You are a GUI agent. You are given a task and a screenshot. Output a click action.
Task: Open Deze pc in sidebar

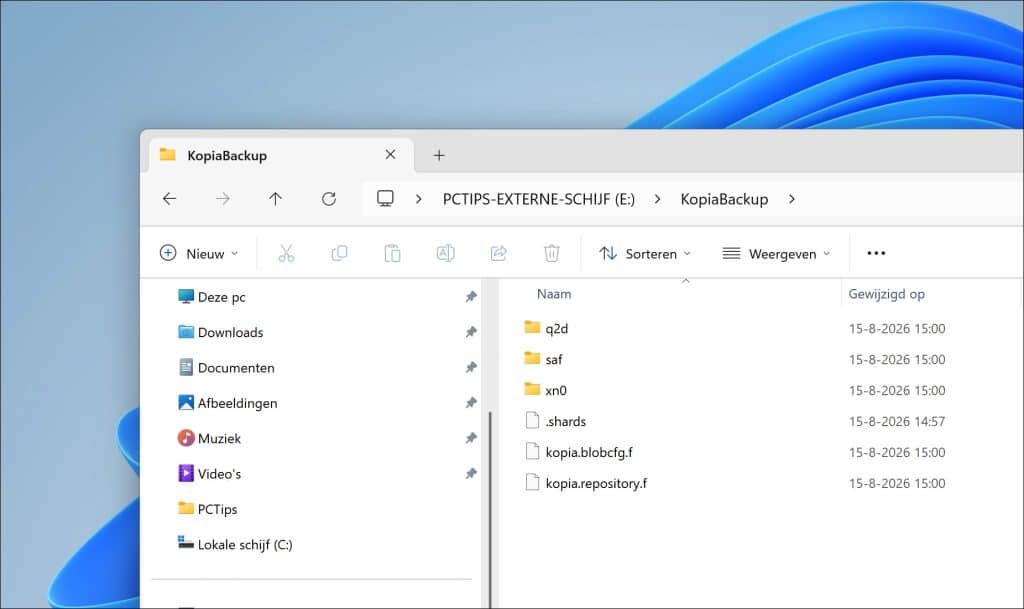click(221, 297)
